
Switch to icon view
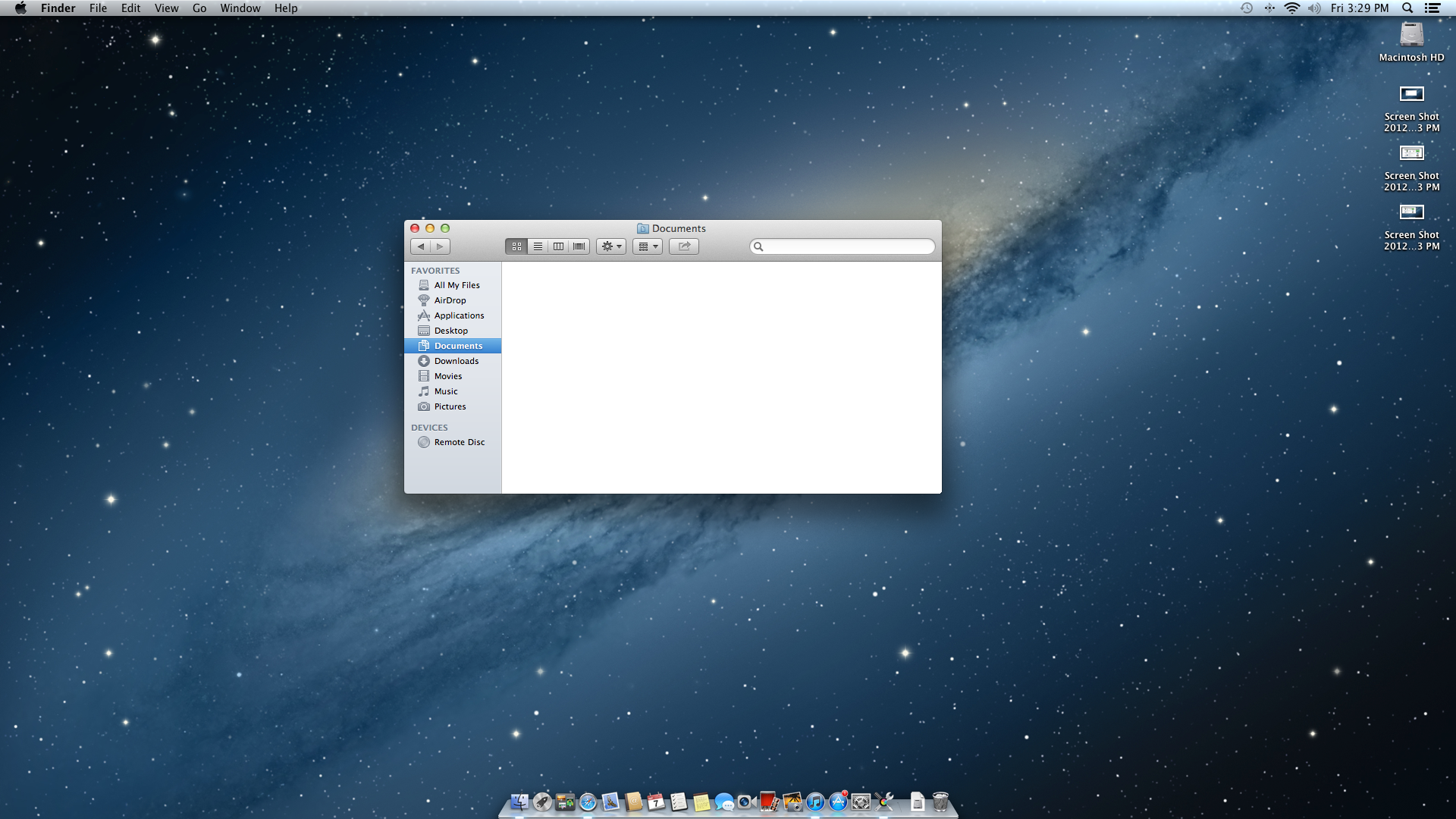coord(516,246)
